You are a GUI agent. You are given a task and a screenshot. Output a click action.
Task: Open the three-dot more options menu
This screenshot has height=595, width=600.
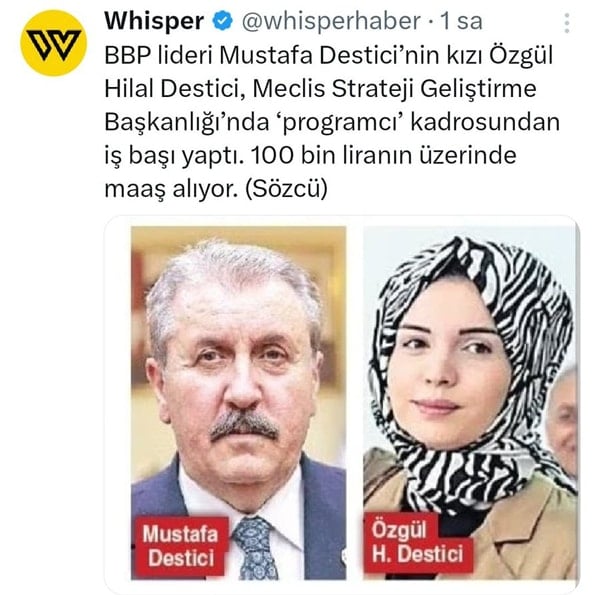coord(567,23)
